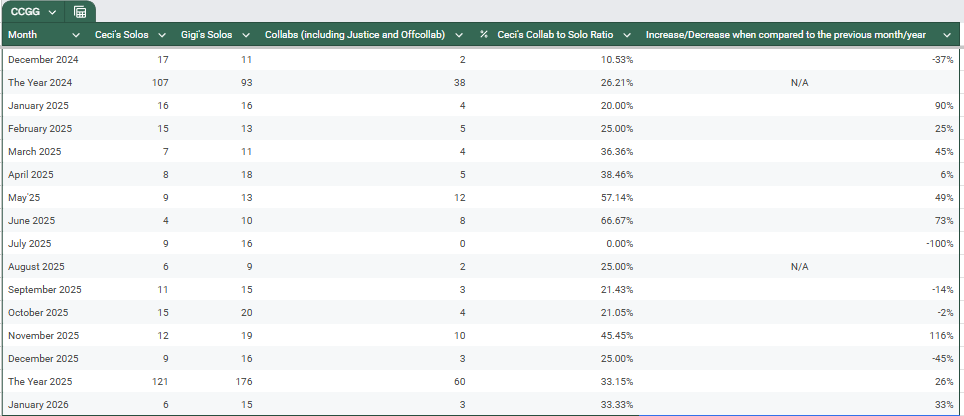The width and height of the screenshot is (964, 416).
Task: Click the 57.14% ratio cell
Action: tap(618, 198)
